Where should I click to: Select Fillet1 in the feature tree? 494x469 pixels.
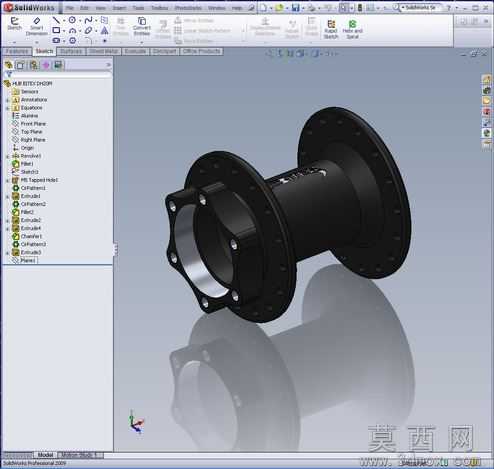point(23,164)
